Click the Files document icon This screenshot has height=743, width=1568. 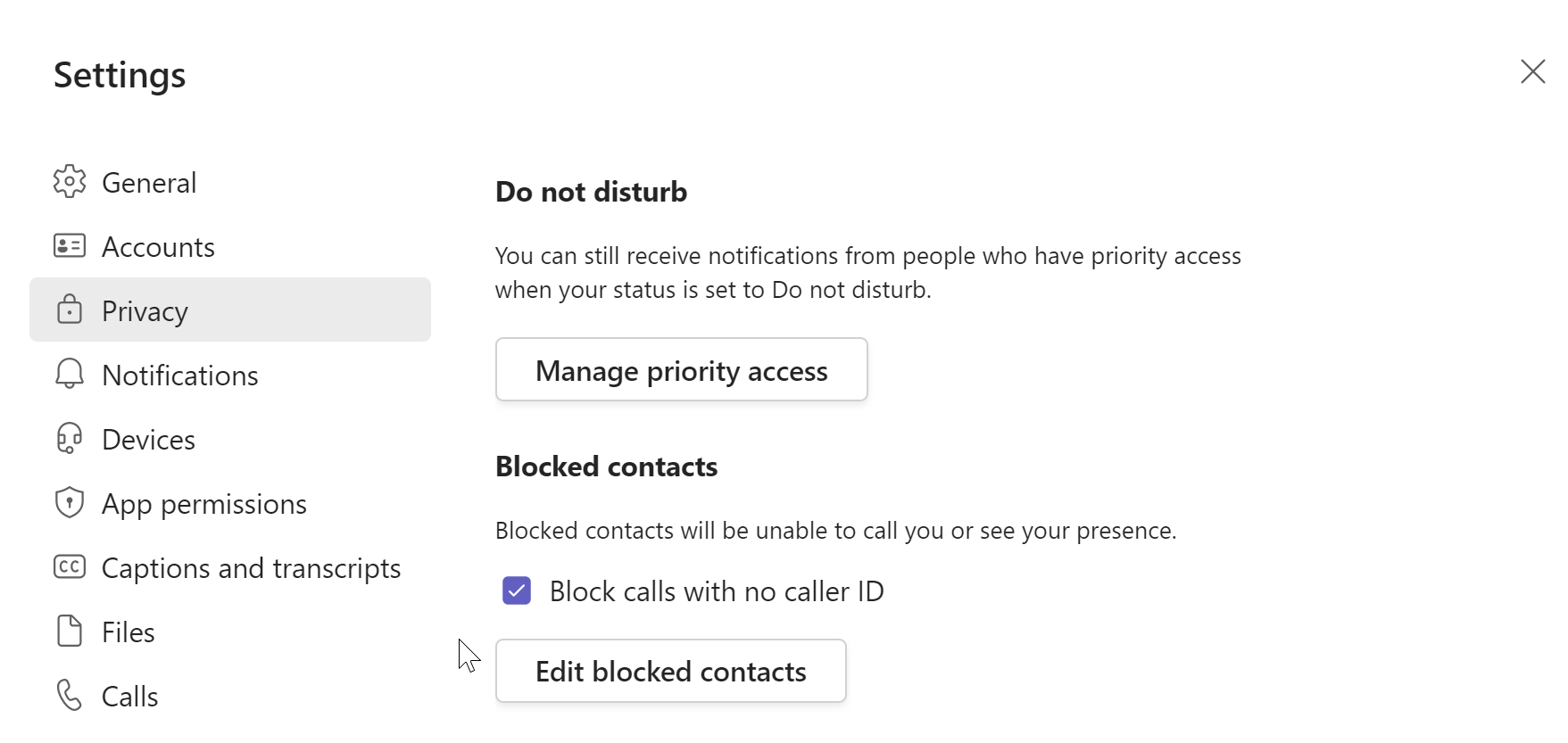70,632
